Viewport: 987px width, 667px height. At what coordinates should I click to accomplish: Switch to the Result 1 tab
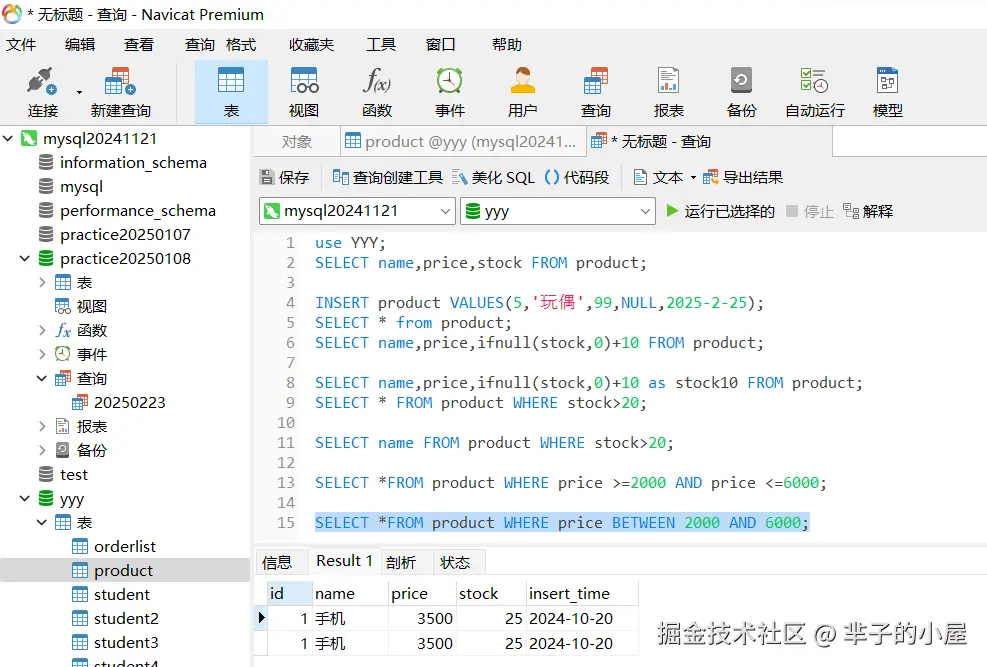344,561
